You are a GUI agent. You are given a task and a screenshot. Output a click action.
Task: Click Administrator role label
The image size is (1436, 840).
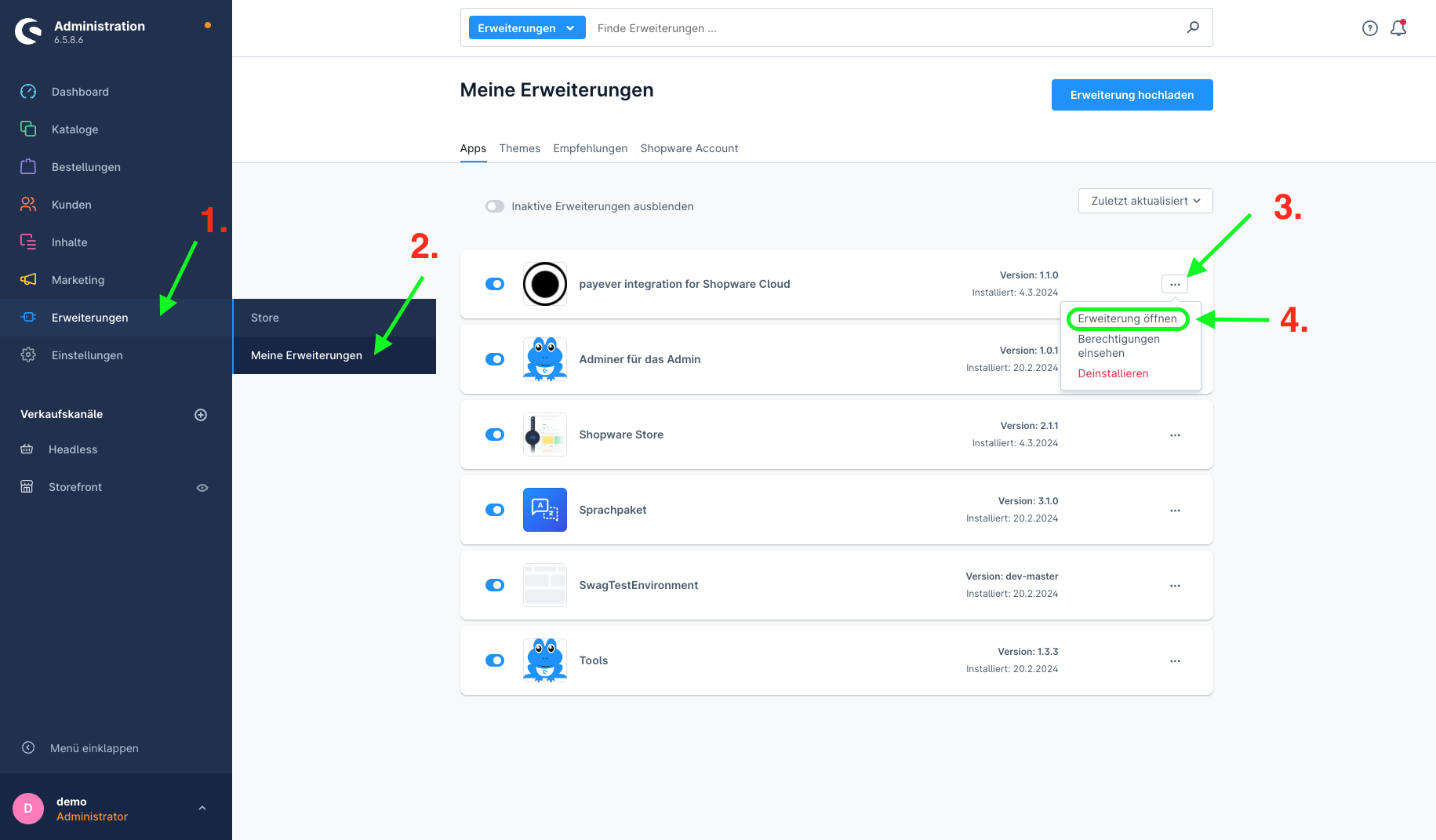click(92, 816)
